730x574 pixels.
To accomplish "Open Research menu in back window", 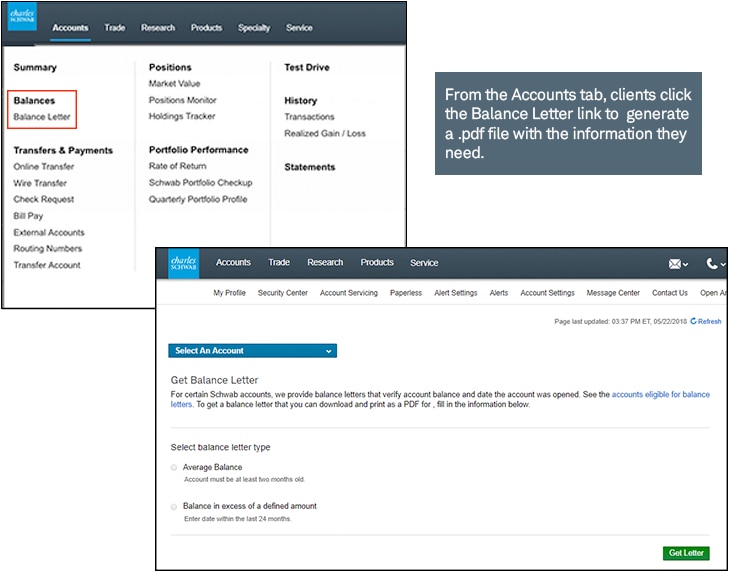I will pyautogui.click(x=158, y=28).
